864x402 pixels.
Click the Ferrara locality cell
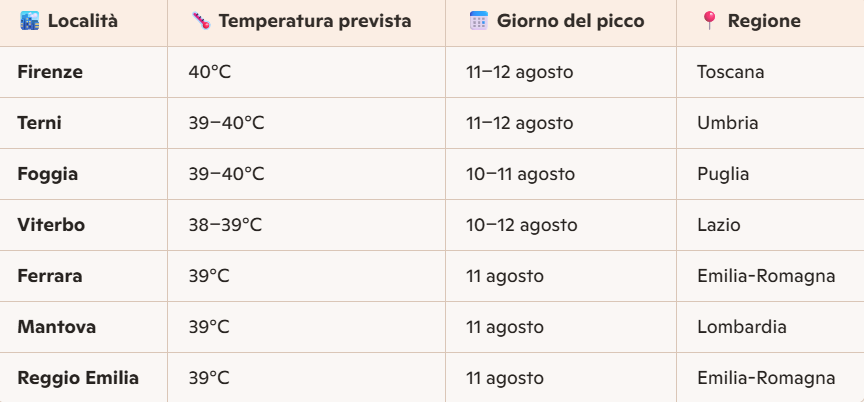tap(50, 276)
